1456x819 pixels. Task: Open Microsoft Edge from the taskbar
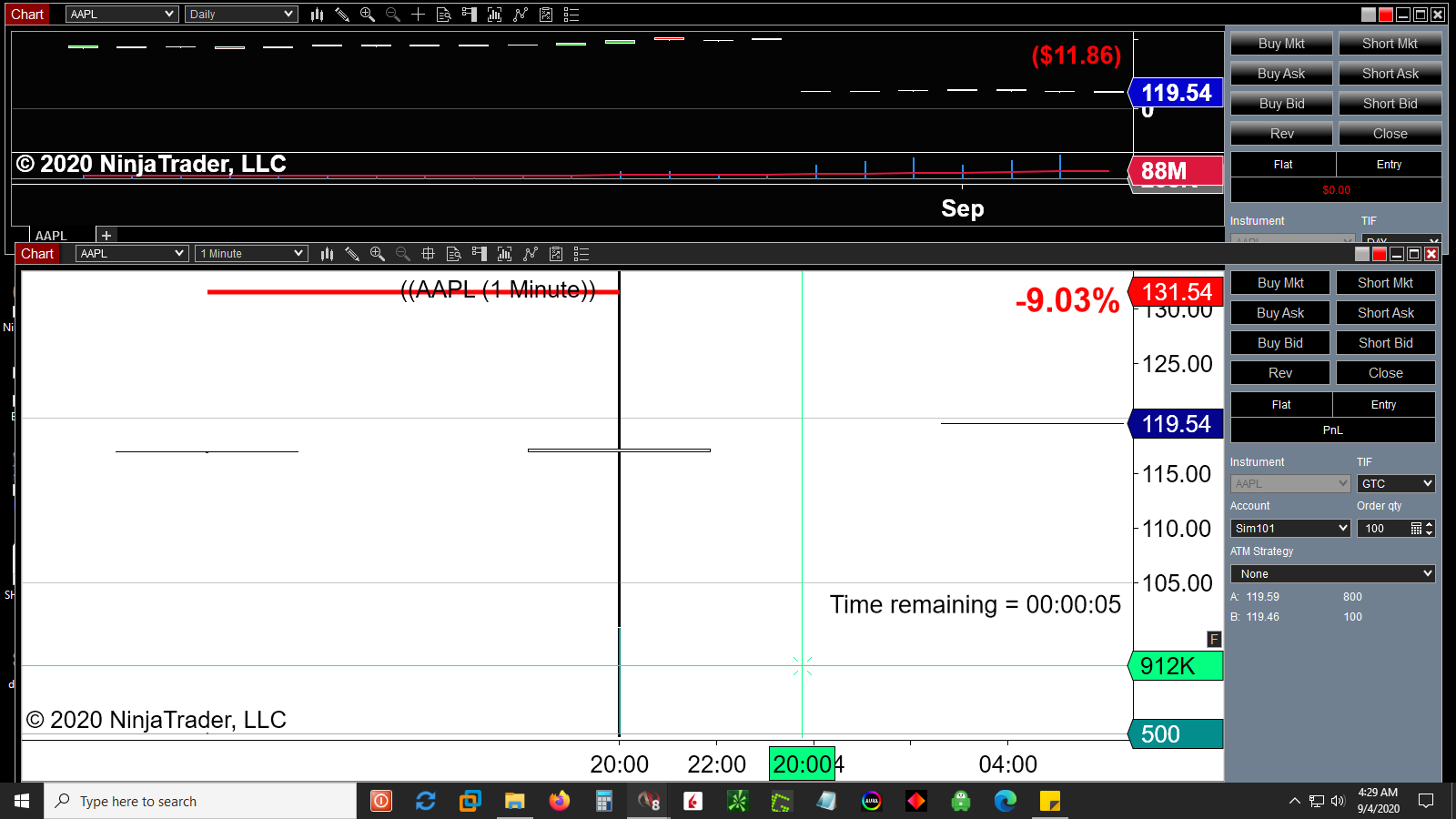pos(1006,801)
